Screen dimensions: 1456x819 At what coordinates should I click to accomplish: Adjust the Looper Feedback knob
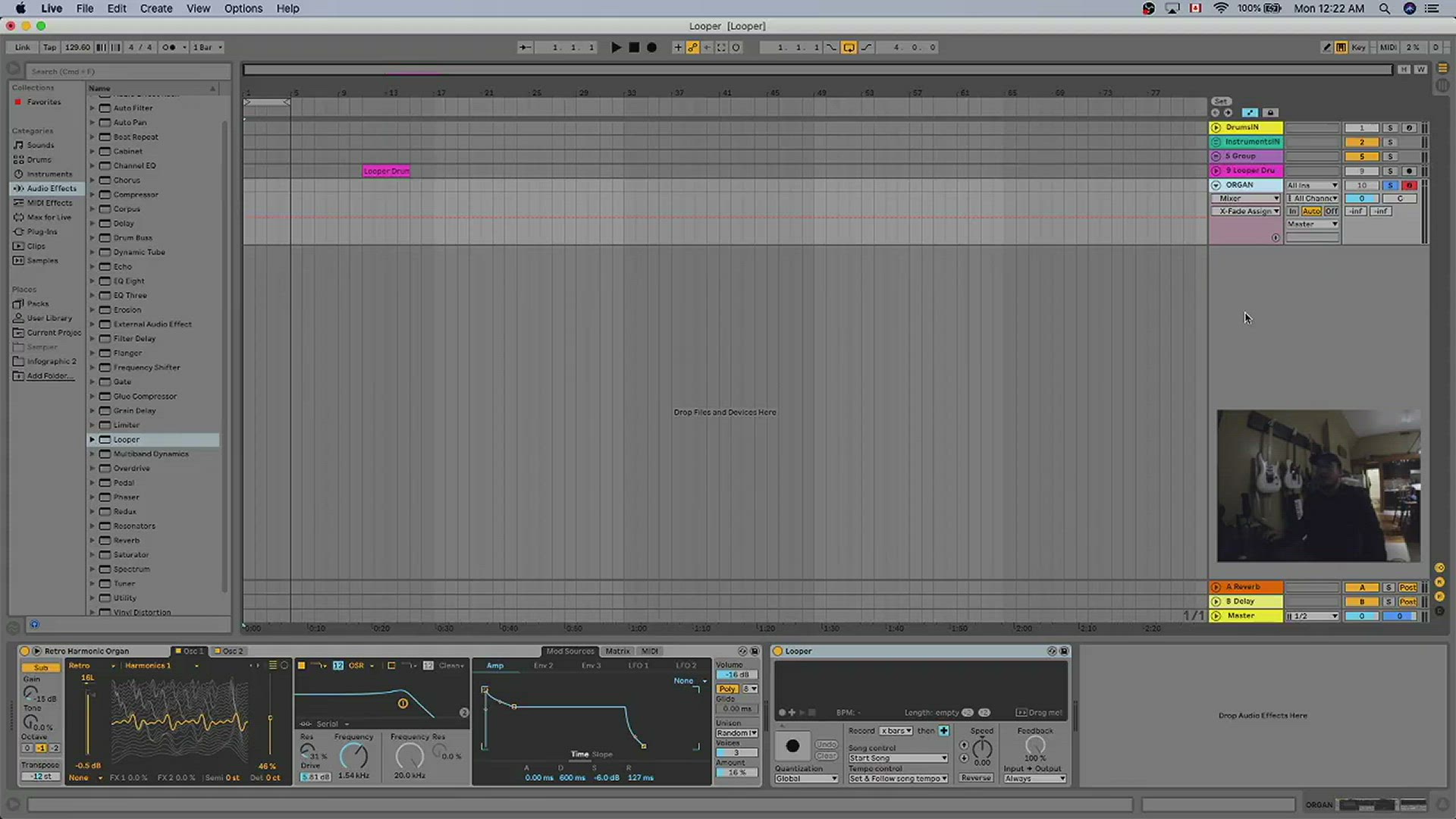point(1035,745)
